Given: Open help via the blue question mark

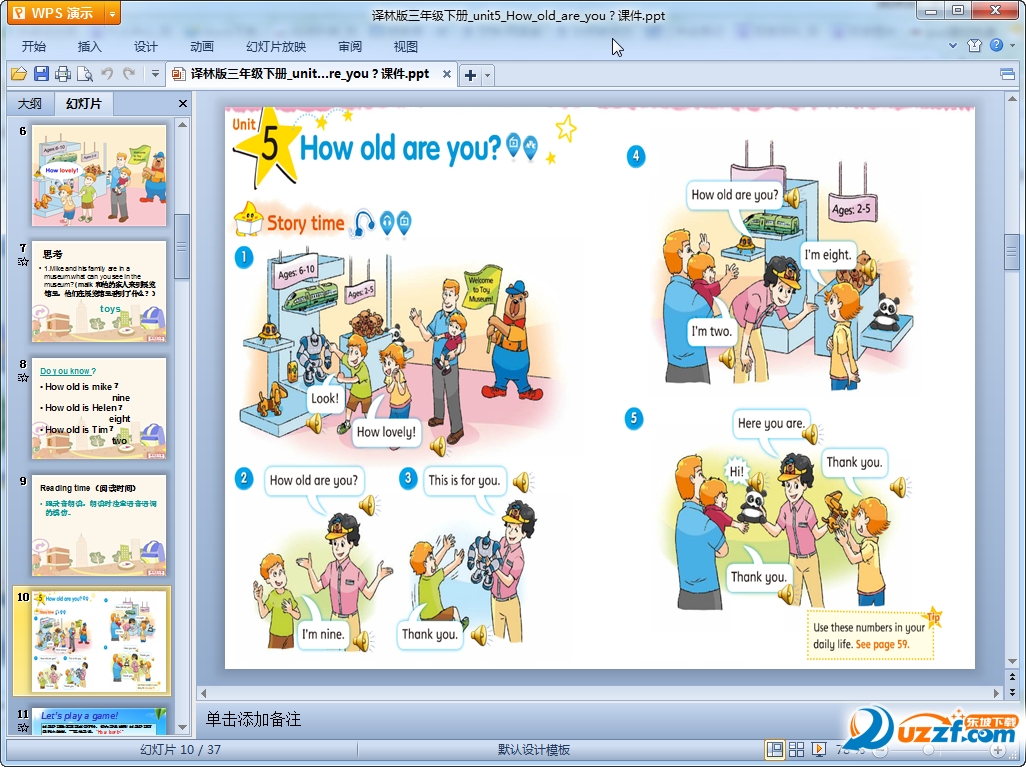Looking at the screenshot, I should point(997,45).
